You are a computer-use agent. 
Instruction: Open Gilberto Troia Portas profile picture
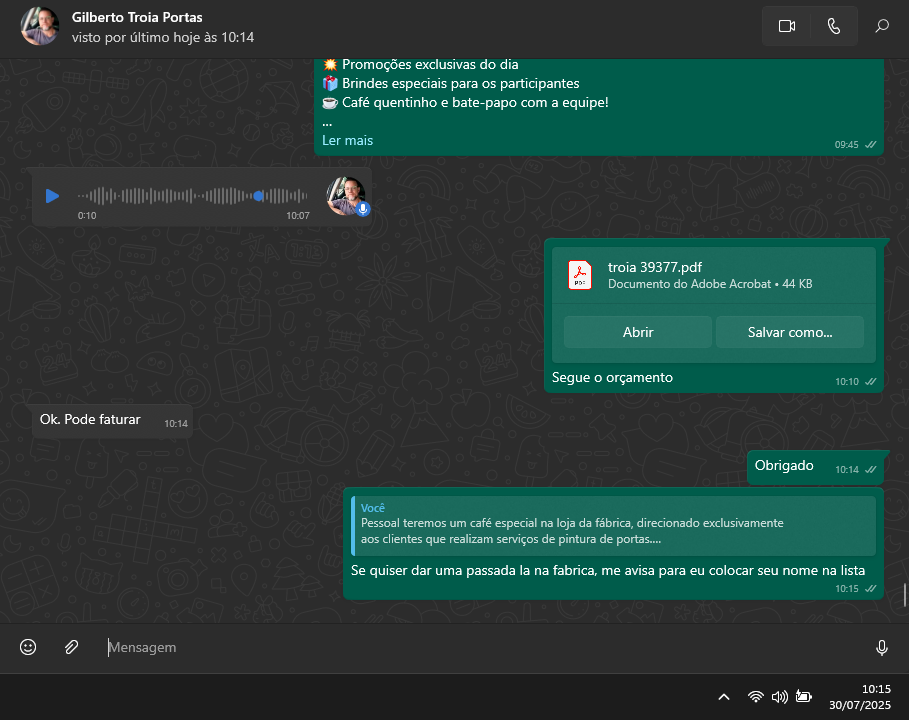pos(40,26)
